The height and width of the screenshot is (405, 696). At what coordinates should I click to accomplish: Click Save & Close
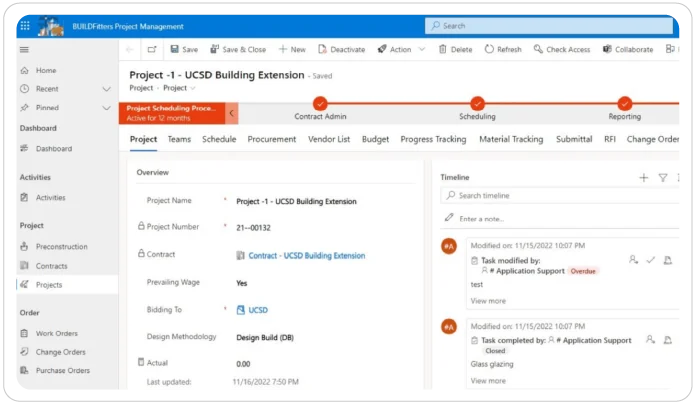pos(238,49)
